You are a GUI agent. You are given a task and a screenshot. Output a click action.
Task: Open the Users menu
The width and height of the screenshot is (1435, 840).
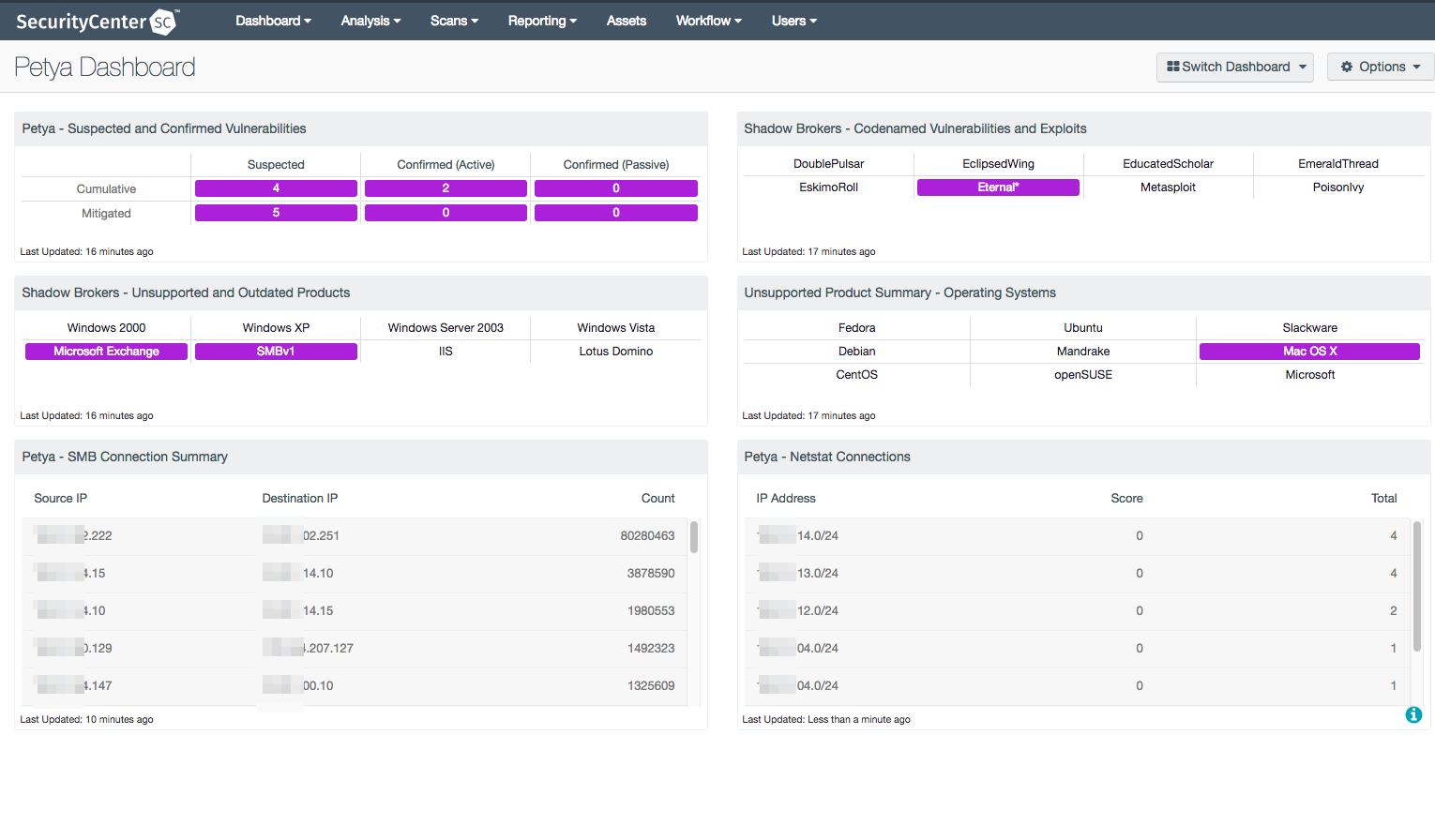pos(793,21)
